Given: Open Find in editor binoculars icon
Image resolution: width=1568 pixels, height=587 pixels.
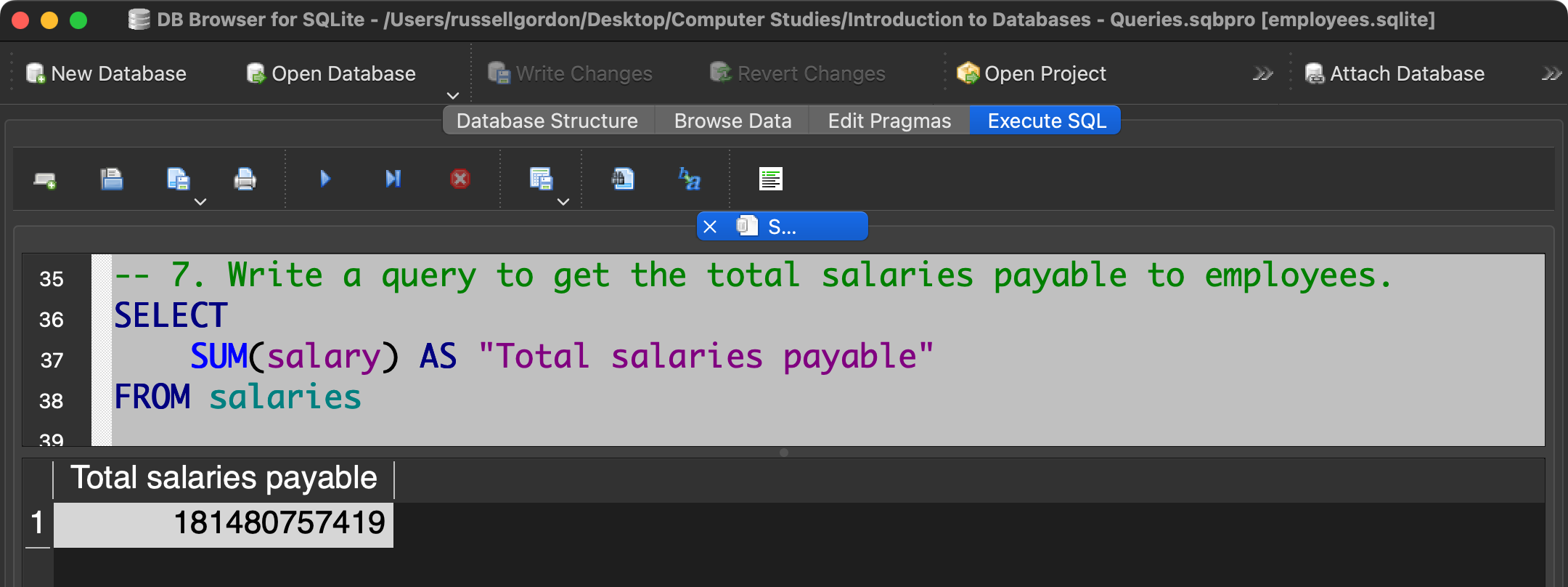Looking at the screenshot, I should coord(623,179).
